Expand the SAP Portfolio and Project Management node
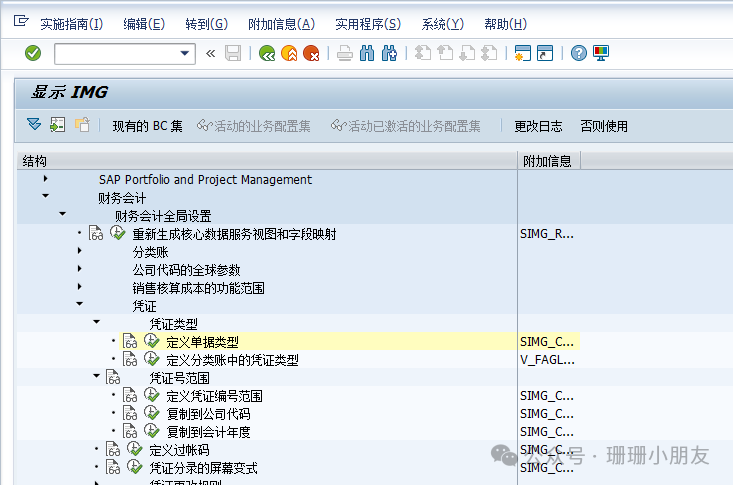Viewport: 733px width, 485px height. (46, 179)
